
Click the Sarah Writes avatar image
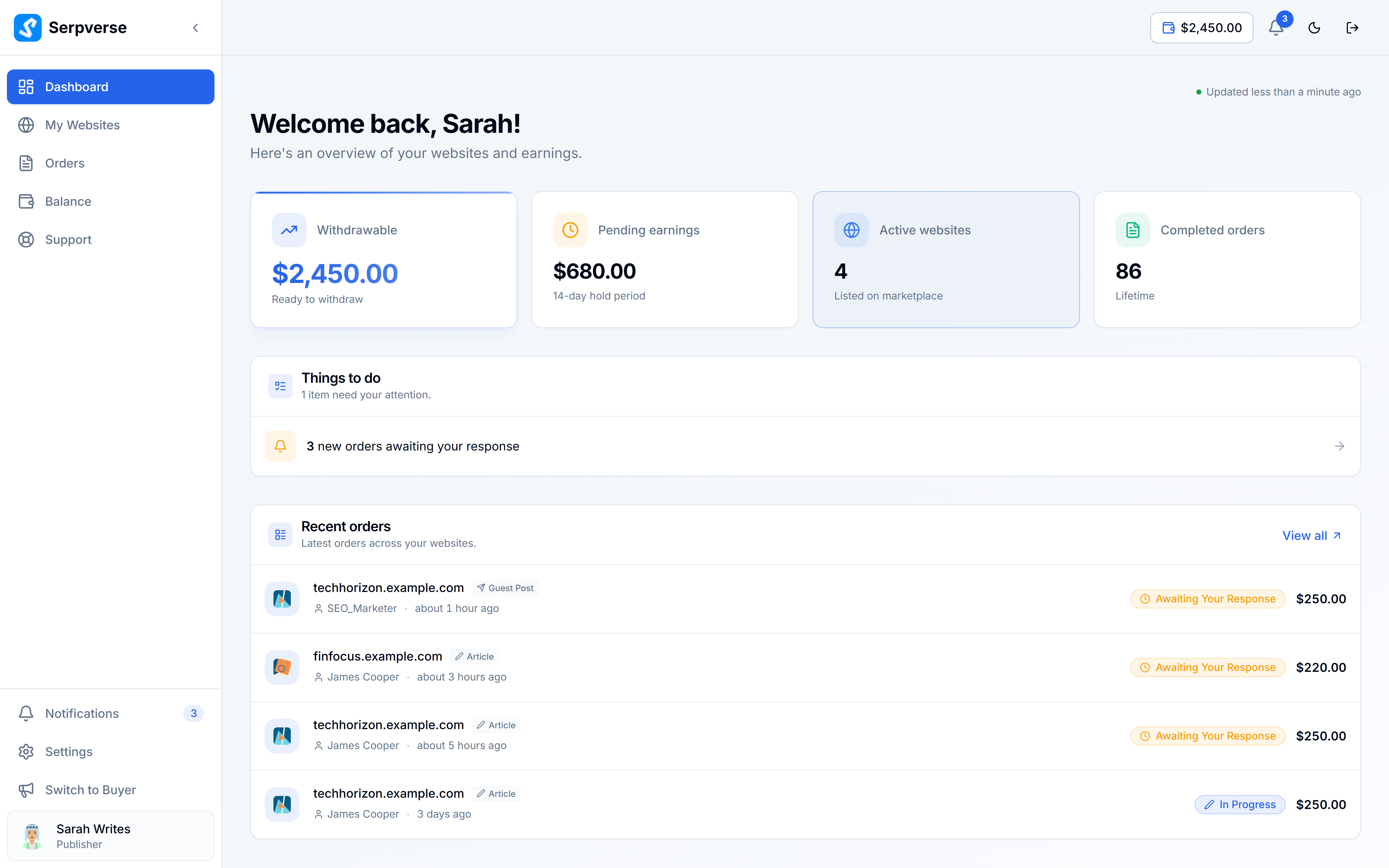(x=33, y=836)
